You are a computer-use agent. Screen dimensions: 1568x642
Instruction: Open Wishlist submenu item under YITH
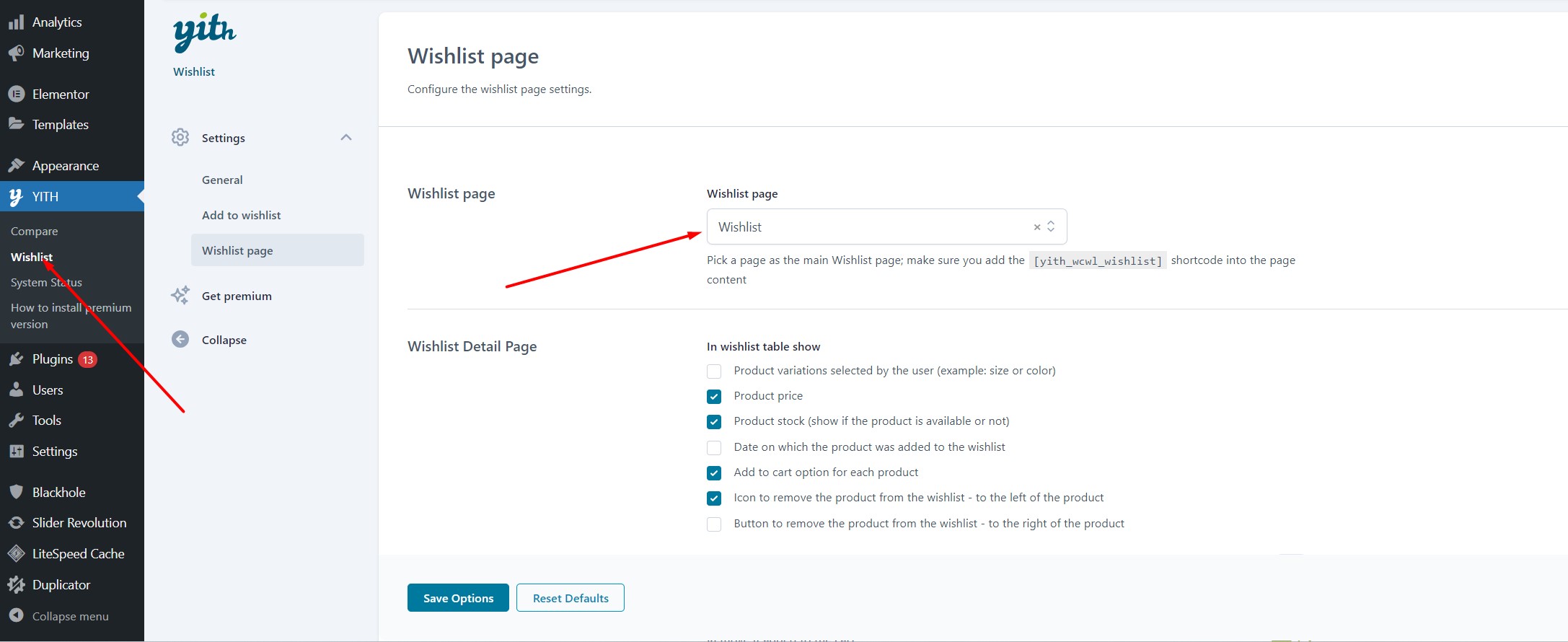click(32, 257)
